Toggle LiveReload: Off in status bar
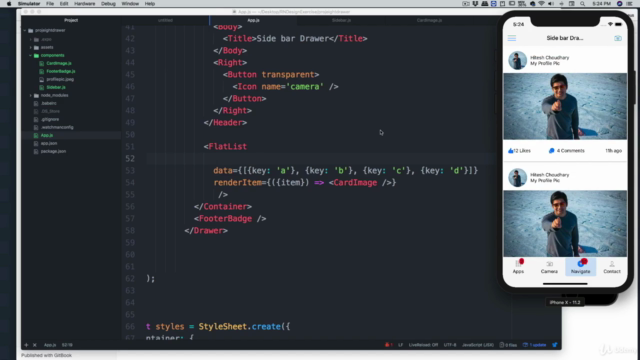The height and width of the screenshot is (360, 640). tap(423, 345)
